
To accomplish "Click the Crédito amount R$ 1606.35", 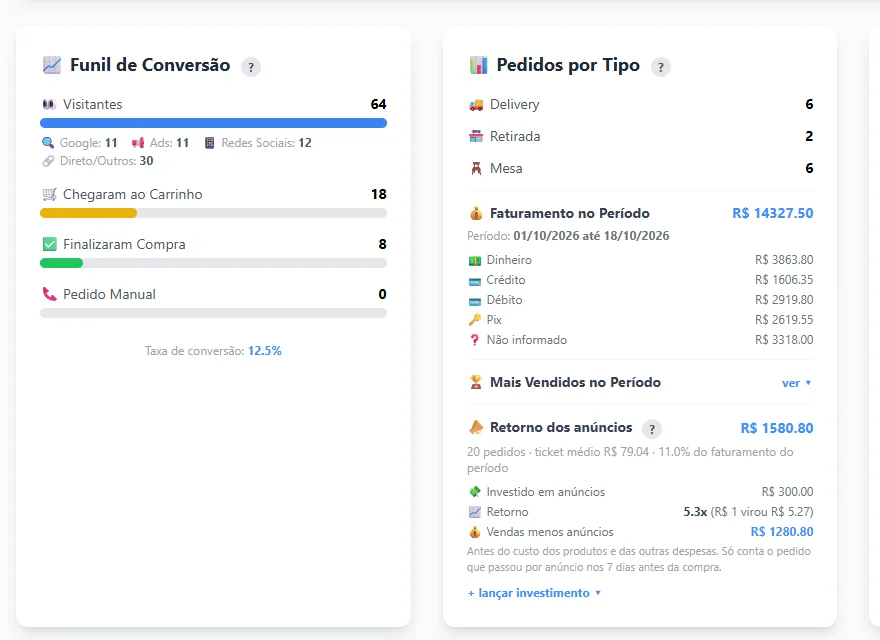I will pos(784,280).
